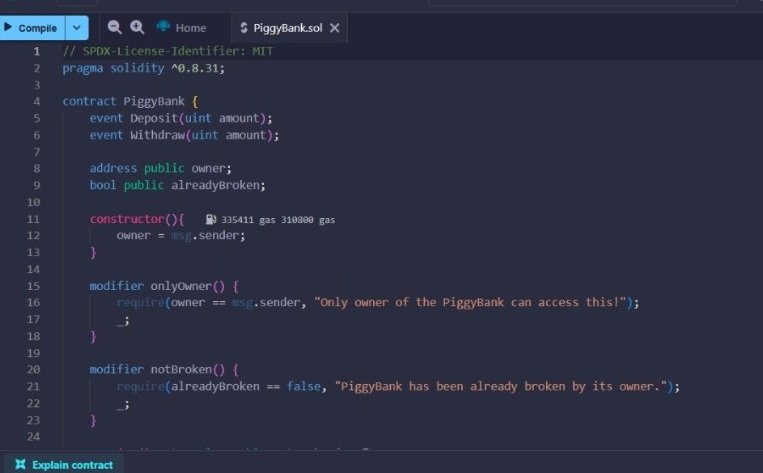The width and height of the screenshot is (763, 473).
Task: Close the PiggyBank.sol tab
Action: [335, 28]
